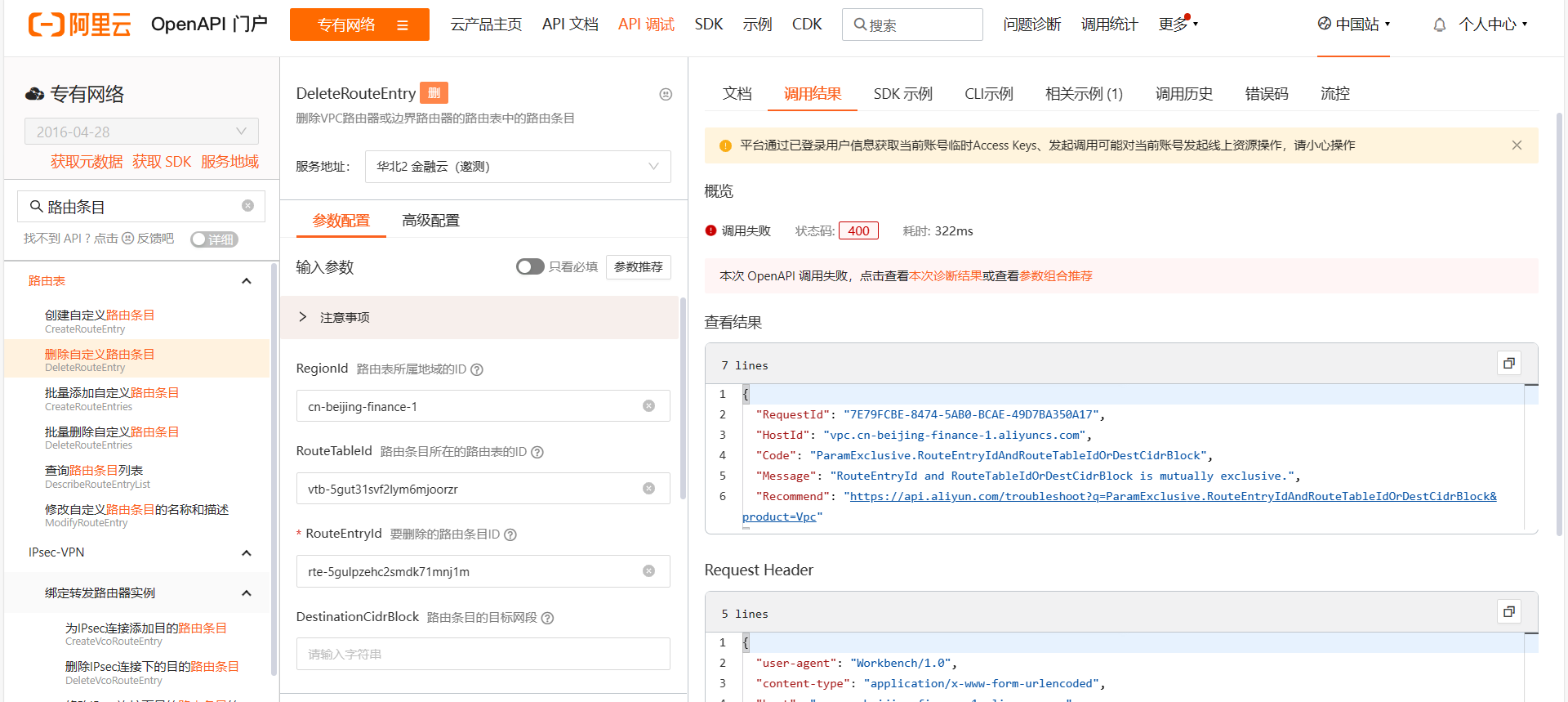Image resolution: width=1568 pixels, height=702 pixels.
Task: Open the troubleshoot URL in the Recommend line
Action: click(x=1173, y=497)
